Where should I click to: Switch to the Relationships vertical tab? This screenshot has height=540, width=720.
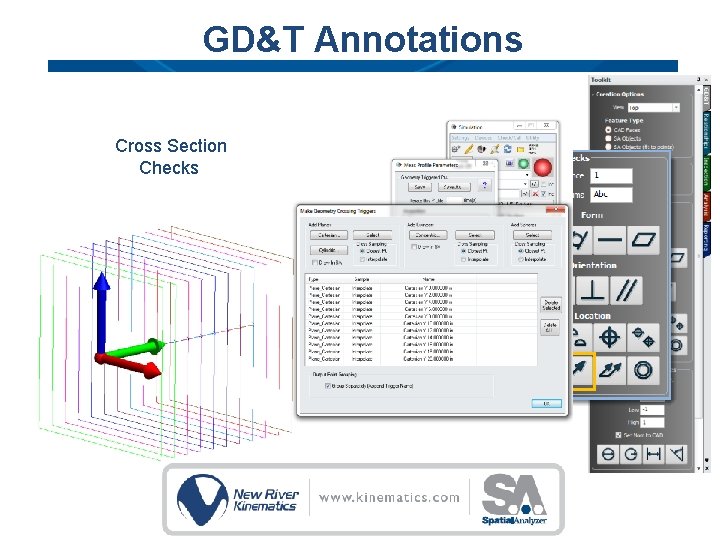706,132
